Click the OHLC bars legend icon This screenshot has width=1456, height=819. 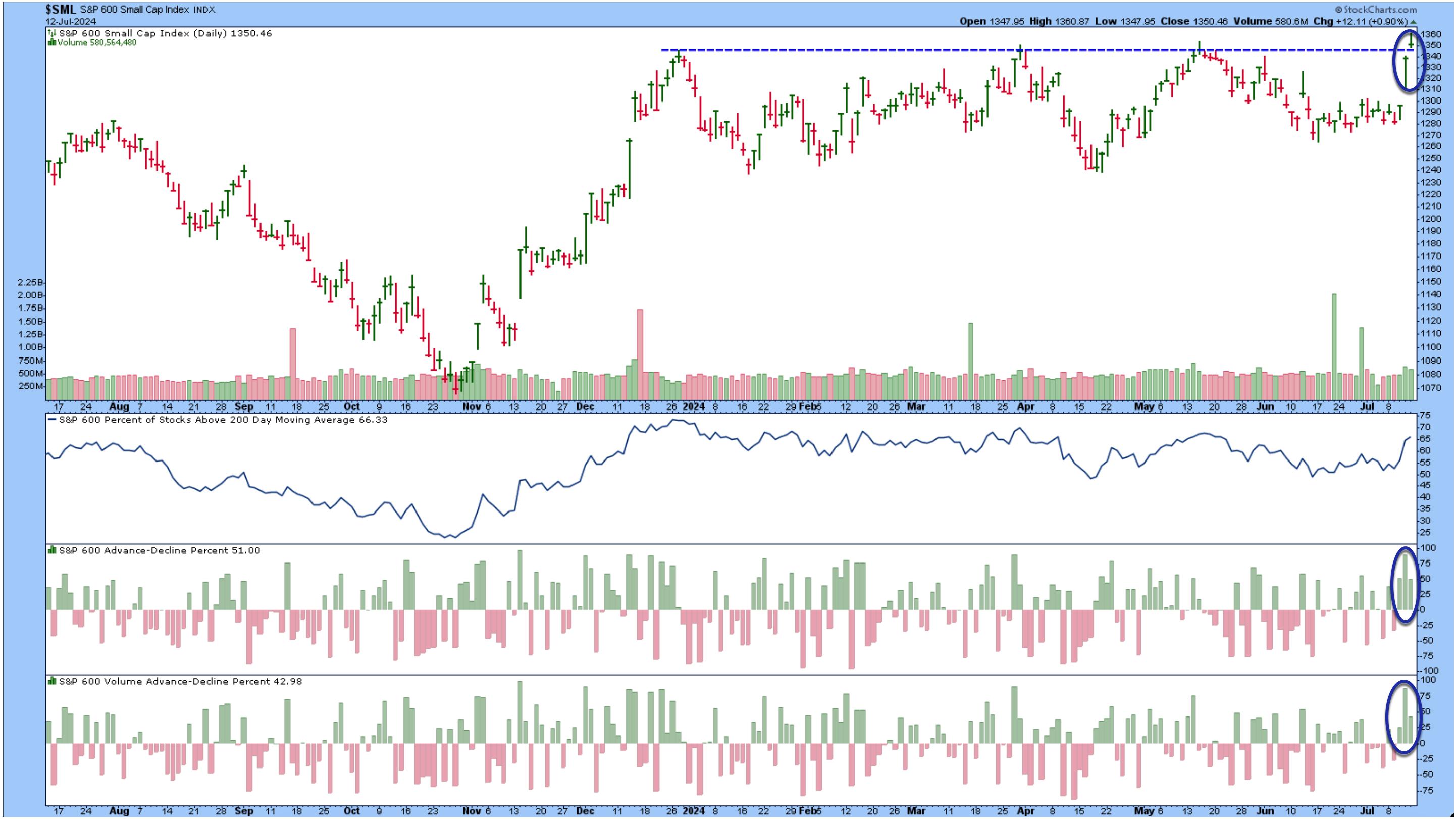coord(52,33)
